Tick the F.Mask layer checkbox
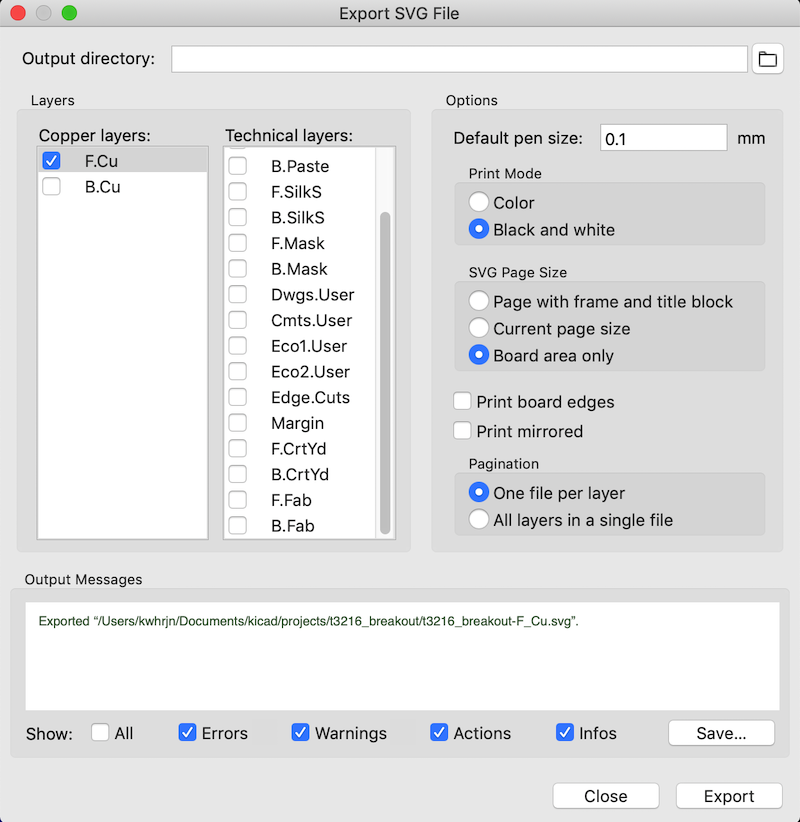The image size is (800, 822). (237, 243)
